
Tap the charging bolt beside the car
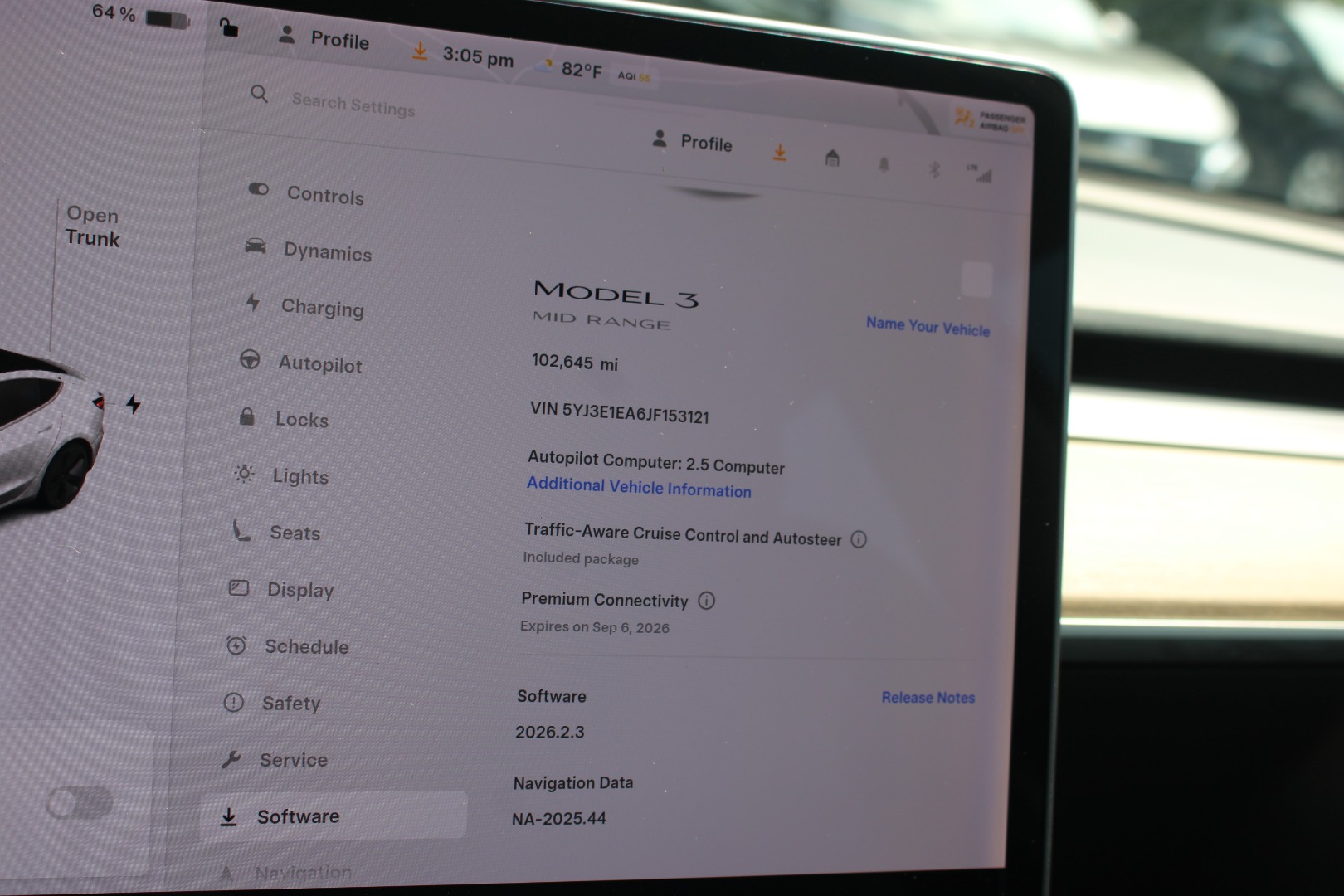(133, 404)
